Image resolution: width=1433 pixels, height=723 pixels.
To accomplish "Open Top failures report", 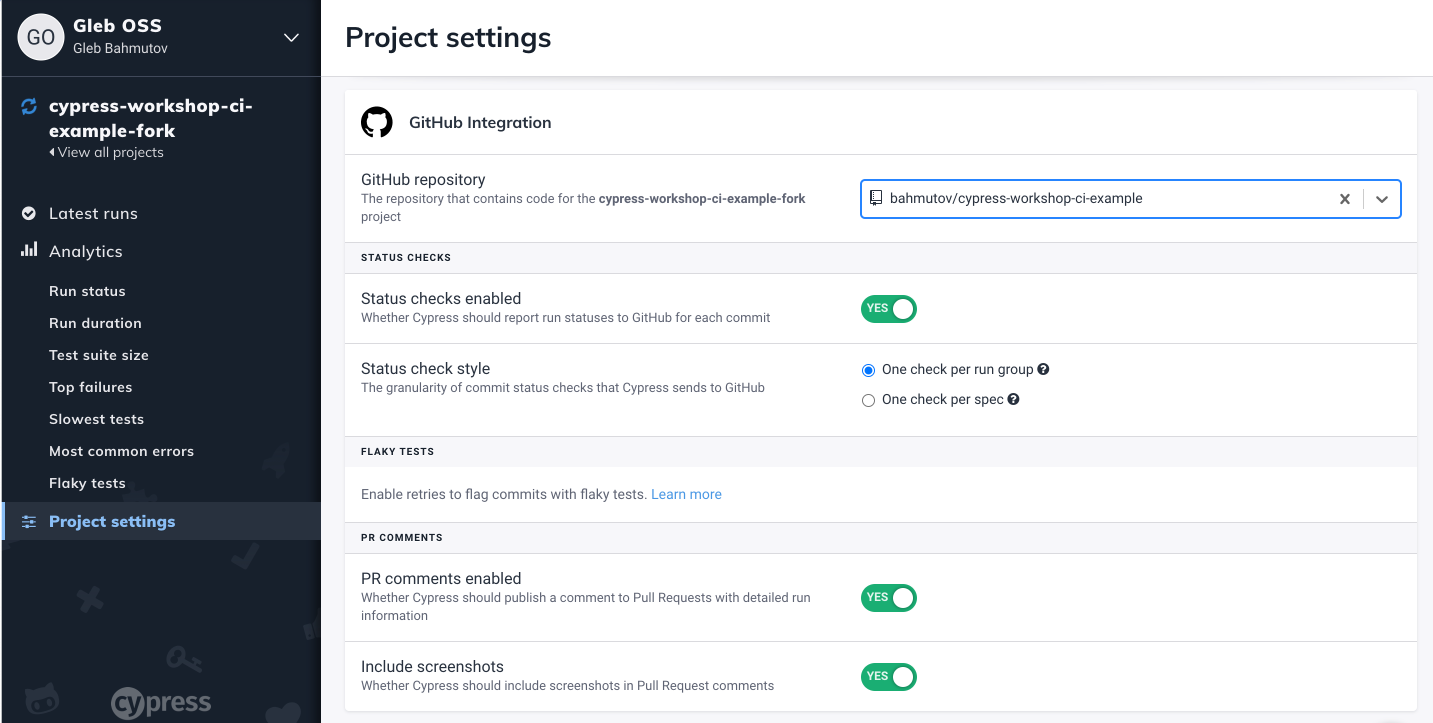I will 90,387.
